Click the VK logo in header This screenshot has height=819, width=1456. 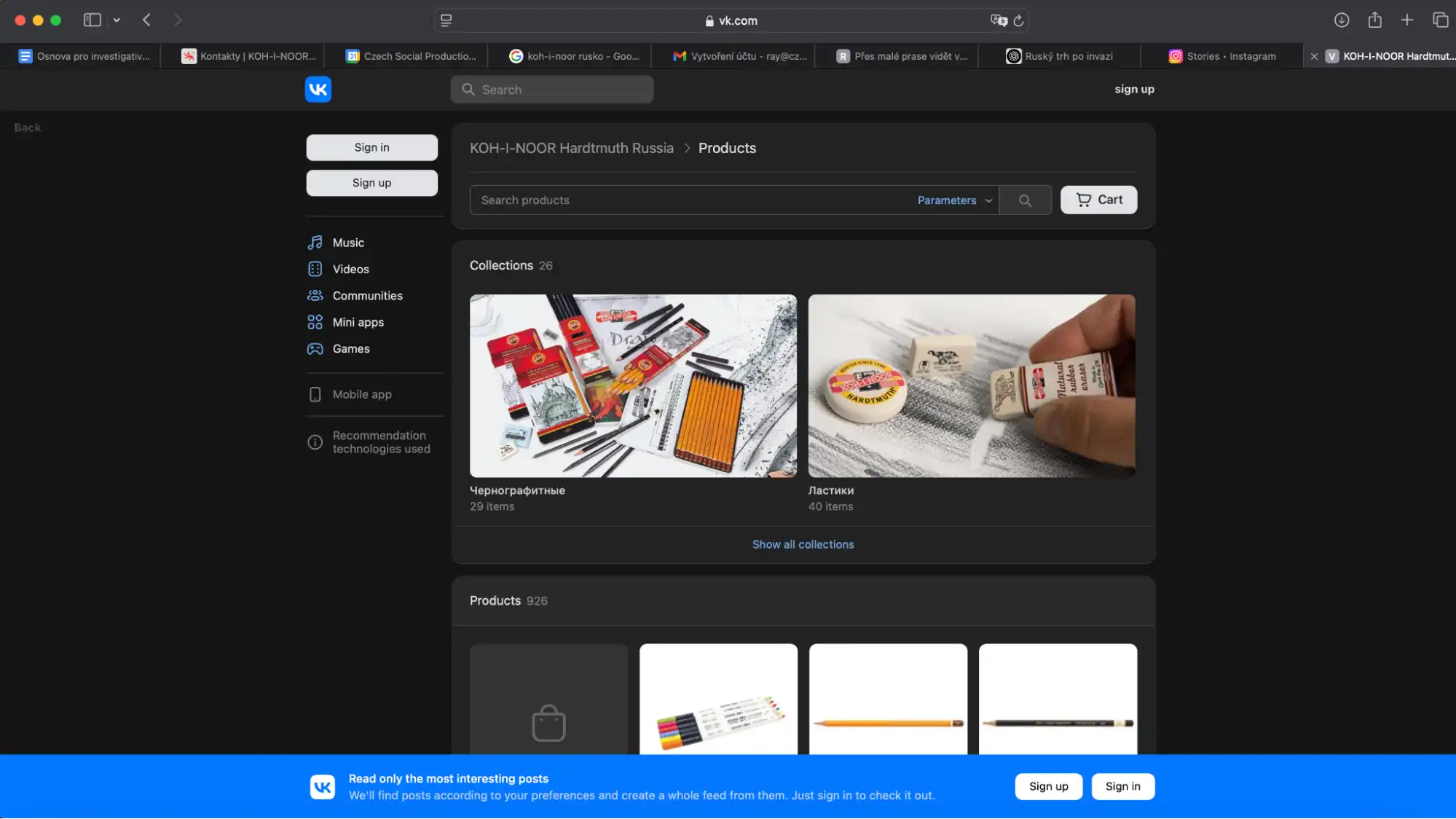coord(318,89)
